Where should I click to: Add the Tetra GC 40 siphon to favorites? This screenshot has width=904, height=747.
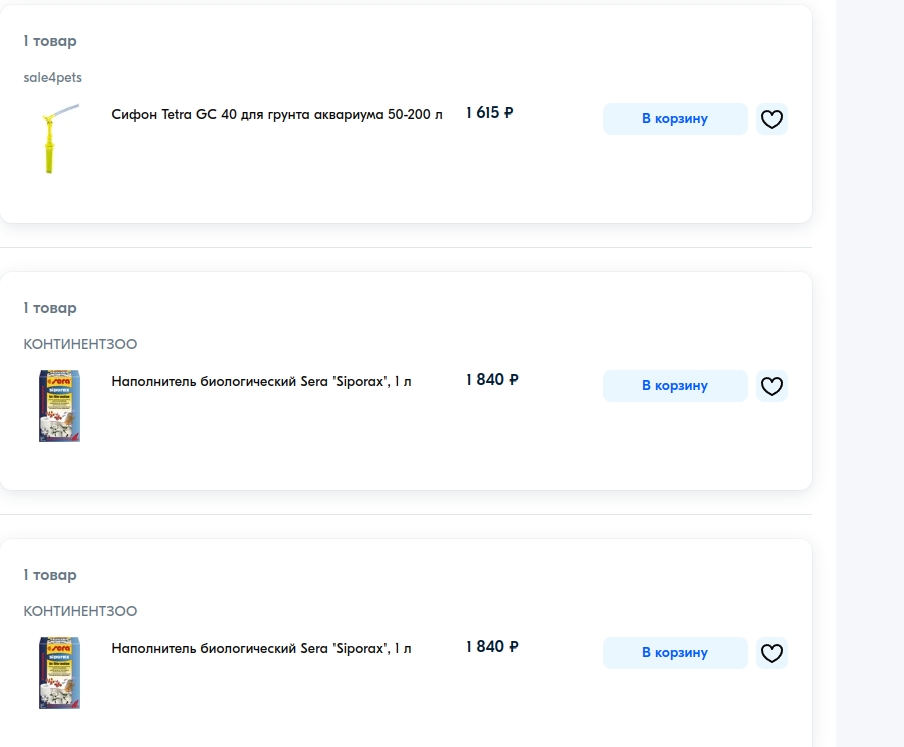coord(771,119)
